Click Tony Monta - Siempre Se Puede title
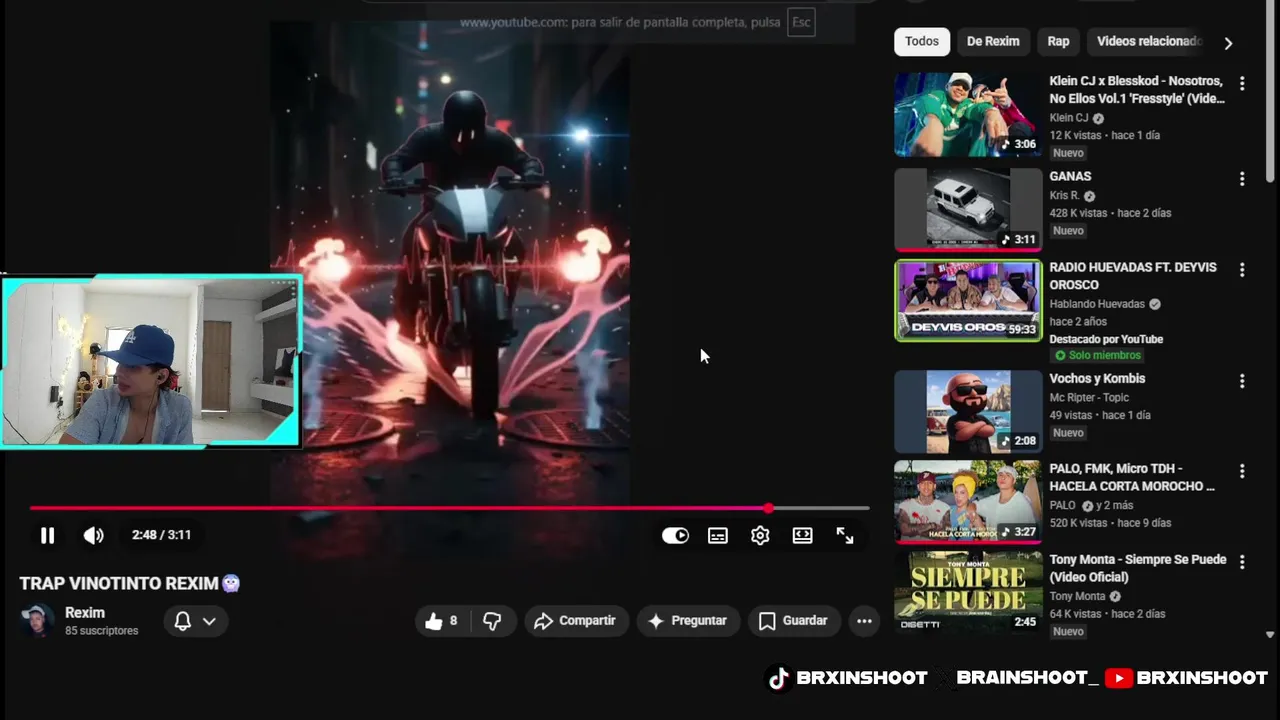The image size is (1280, 720). click(1138, 568)
